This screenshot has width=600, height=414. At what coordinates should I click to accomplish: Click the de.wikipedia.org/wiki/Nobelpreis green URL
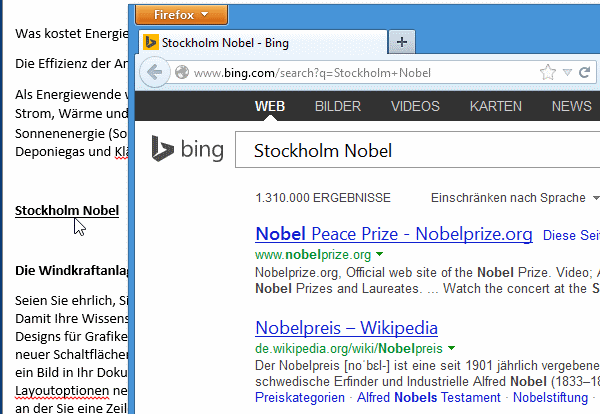[x=349, y=349]
